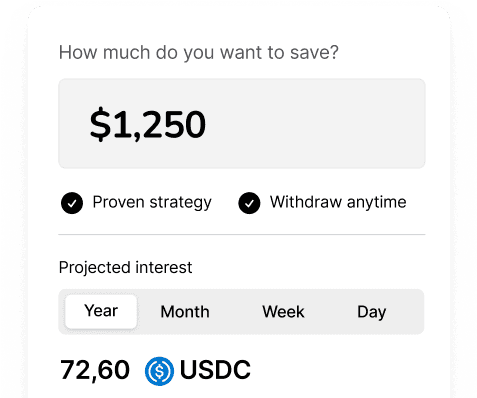Image resolution: width=477 pixels, height=398 pixels.
Task: Focus the savings amount input field
Action: click(x=242, y=124)
